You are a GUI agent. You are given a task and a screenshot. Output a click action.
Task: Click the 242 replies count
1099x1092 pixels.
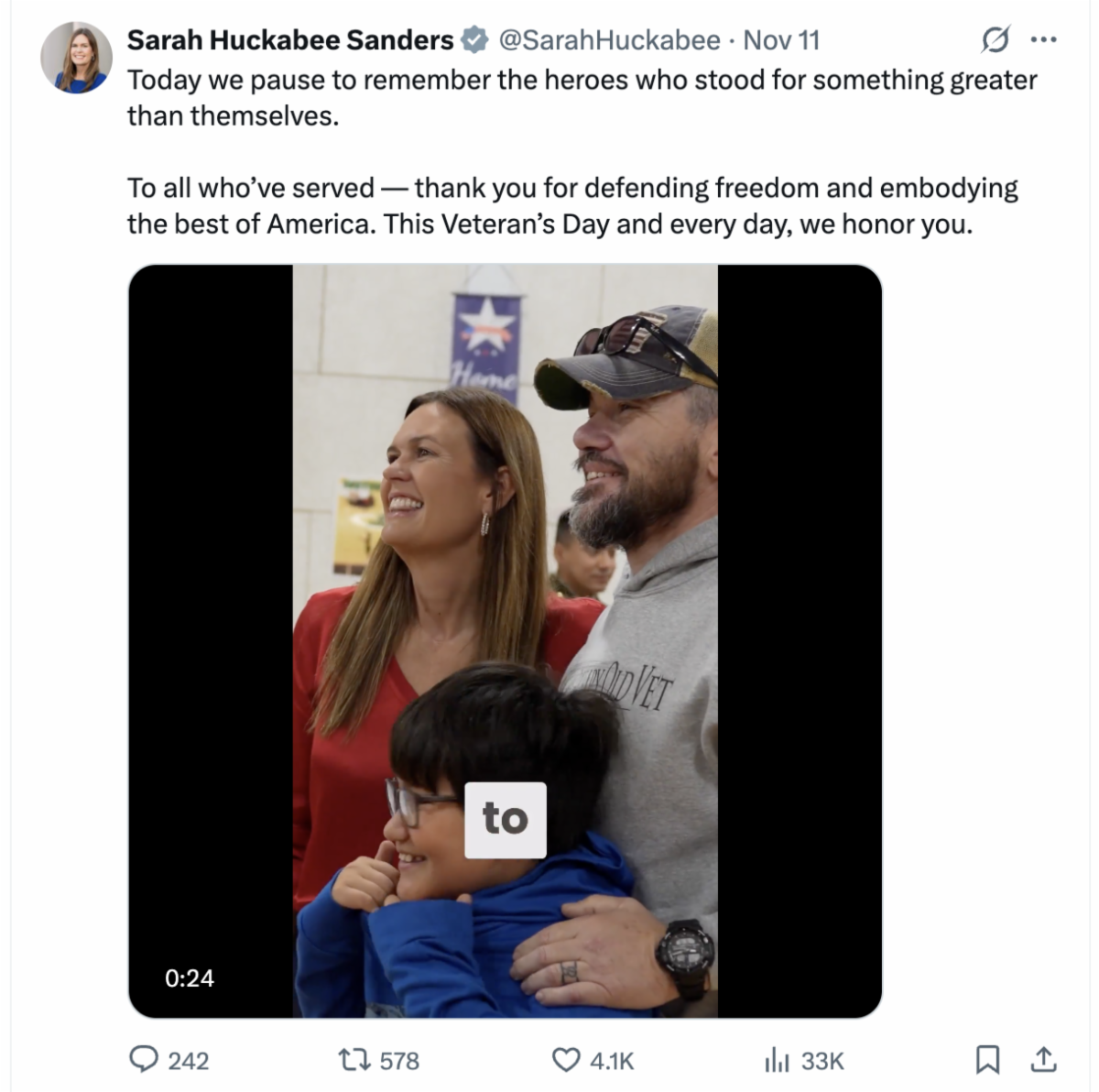pos(189,1061)
